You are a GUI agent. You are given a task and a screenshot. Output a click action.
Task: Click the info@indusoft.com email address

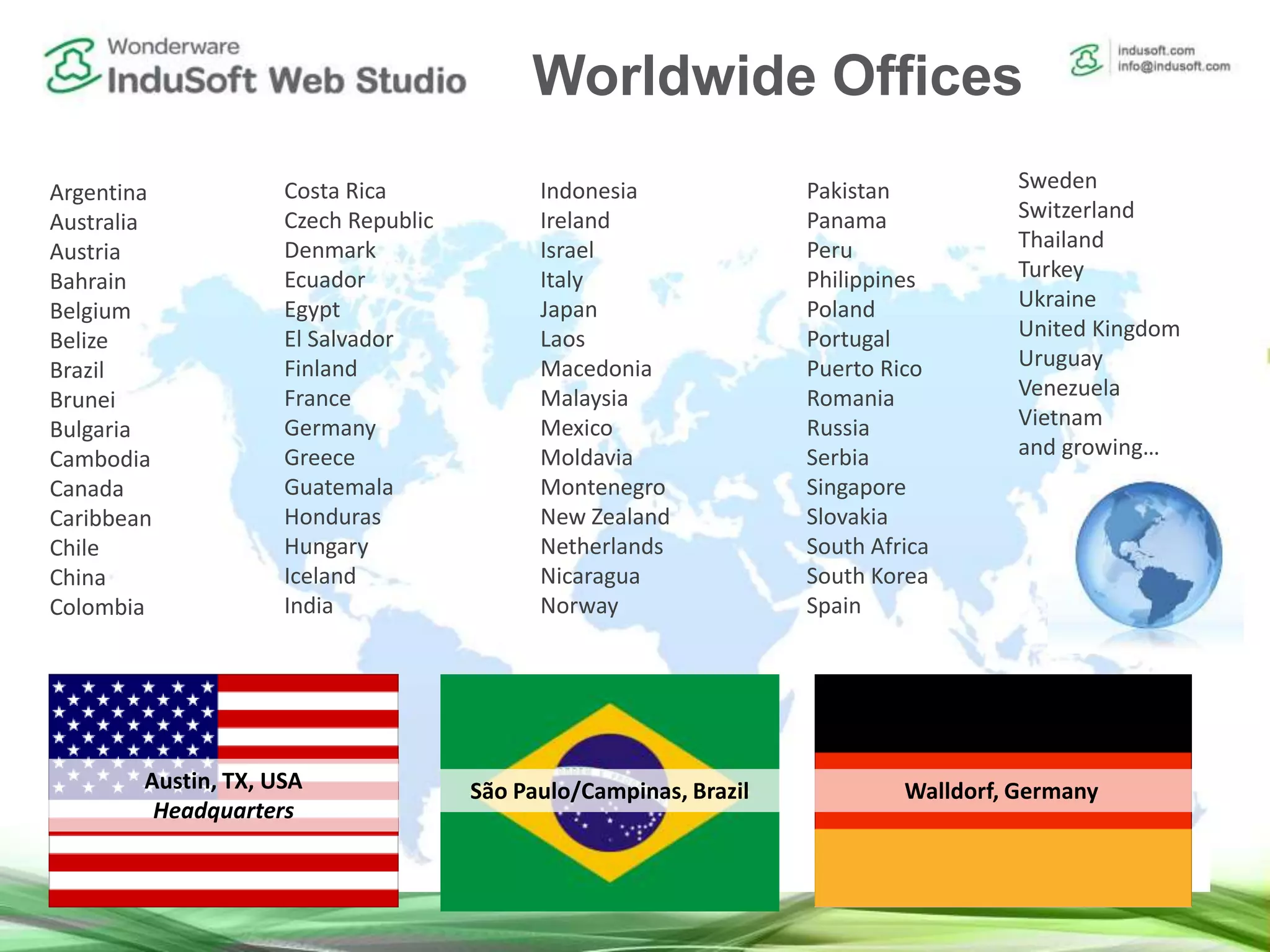[1174, 66]
